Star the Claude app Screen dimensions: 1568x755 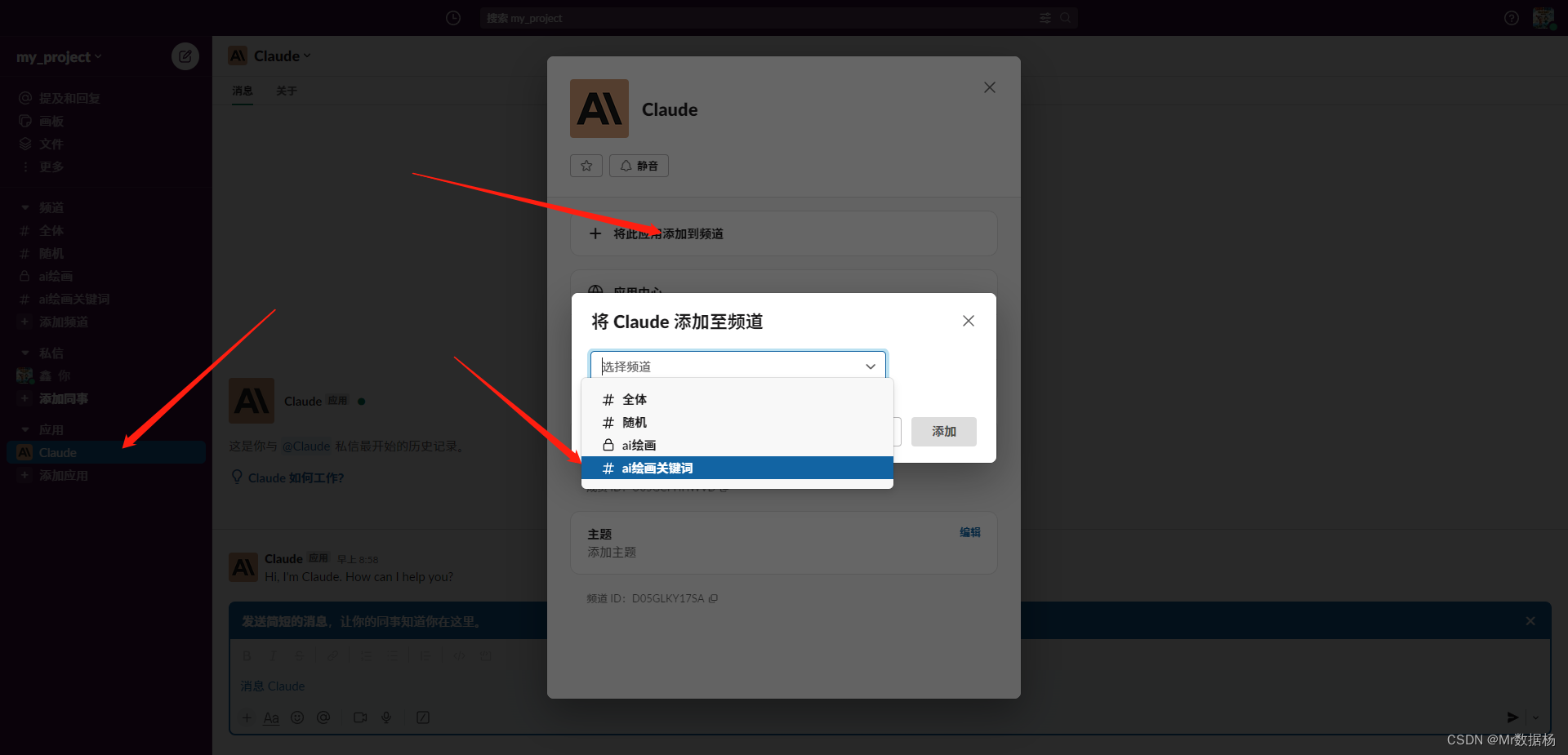coord(586,166)
